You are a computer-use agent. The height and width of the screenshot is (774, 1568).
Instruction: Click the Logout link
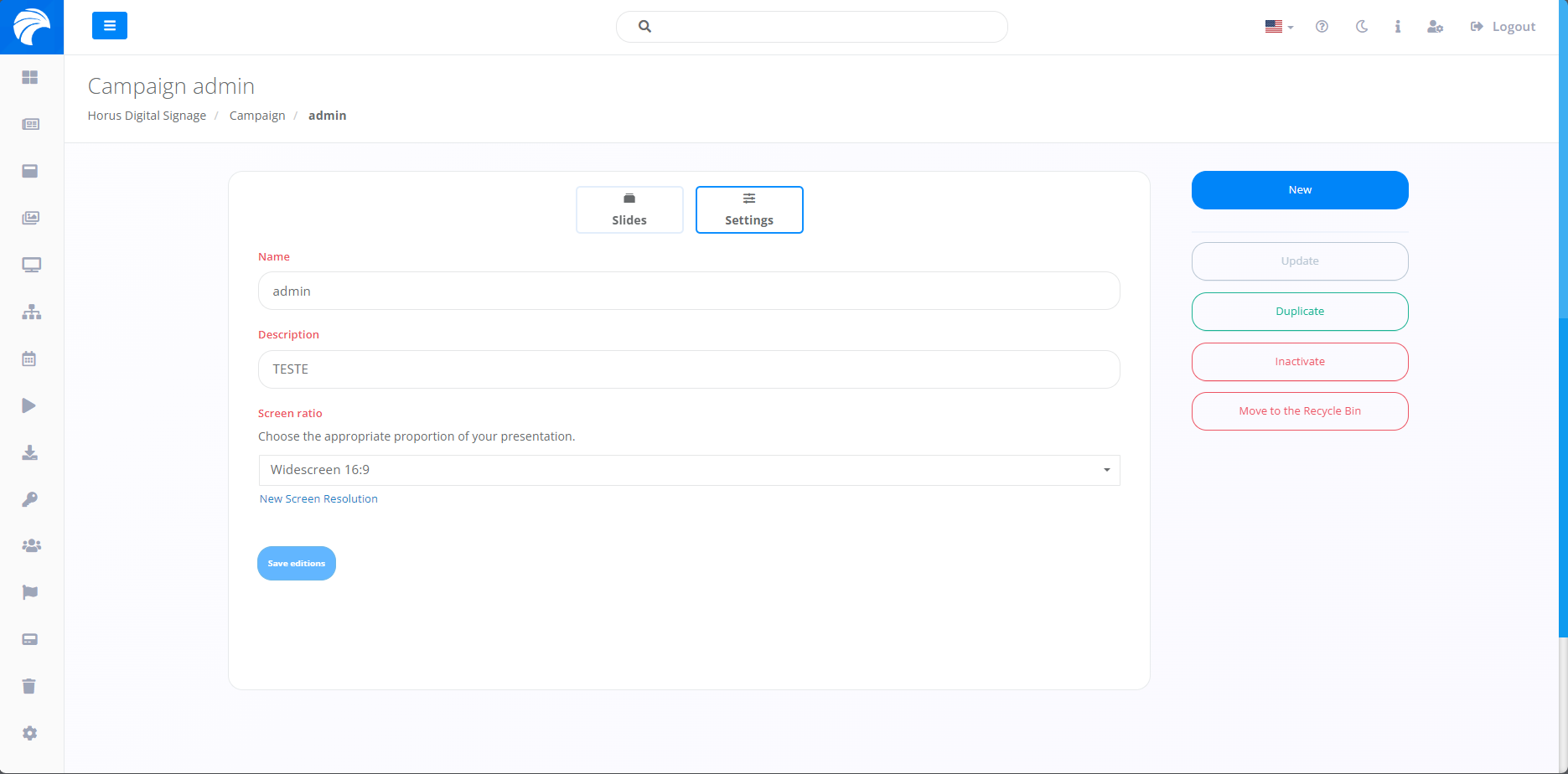(x=1503, y=27)
